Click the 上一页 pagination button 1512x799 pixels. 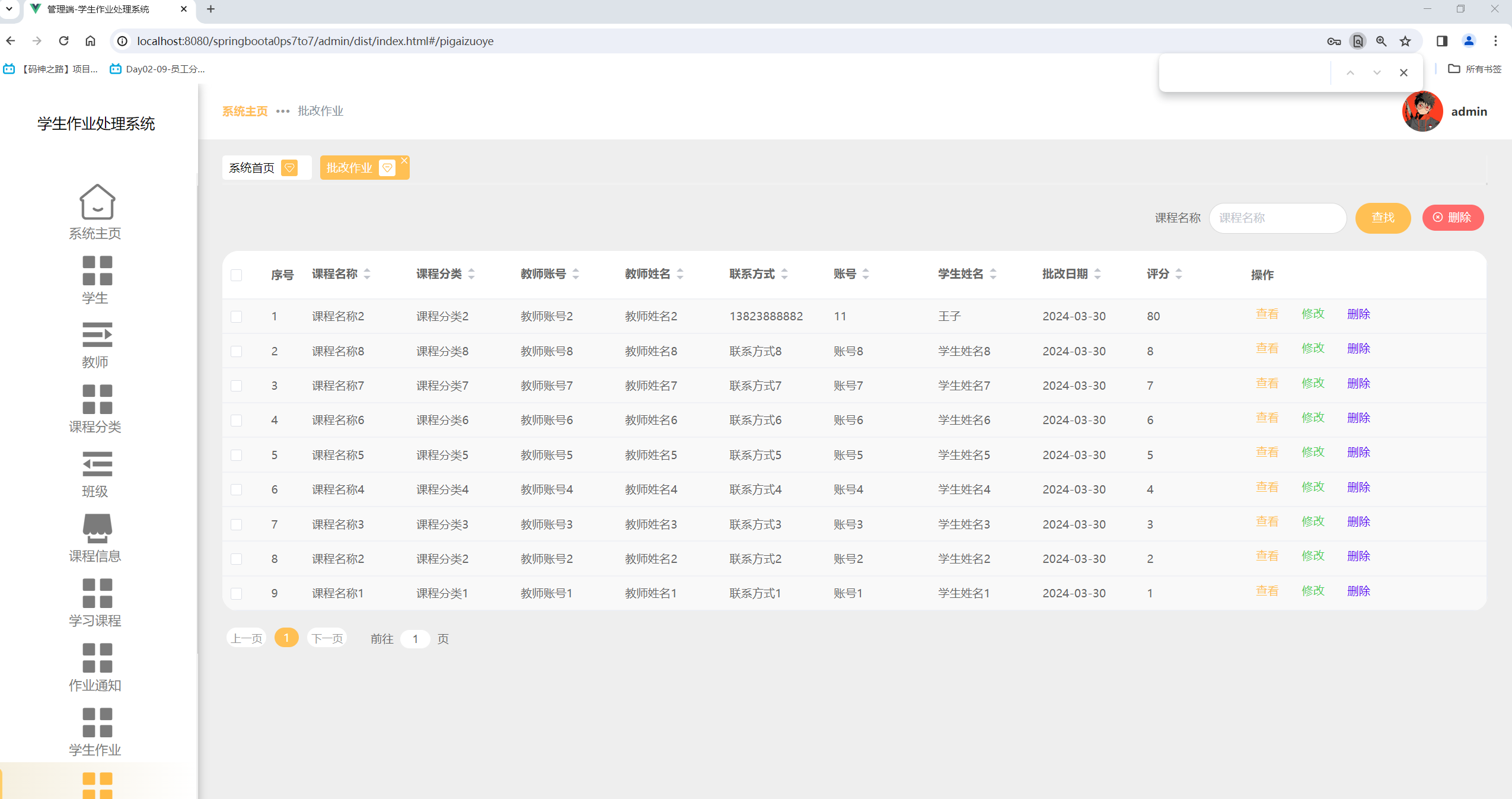point(247,638)
